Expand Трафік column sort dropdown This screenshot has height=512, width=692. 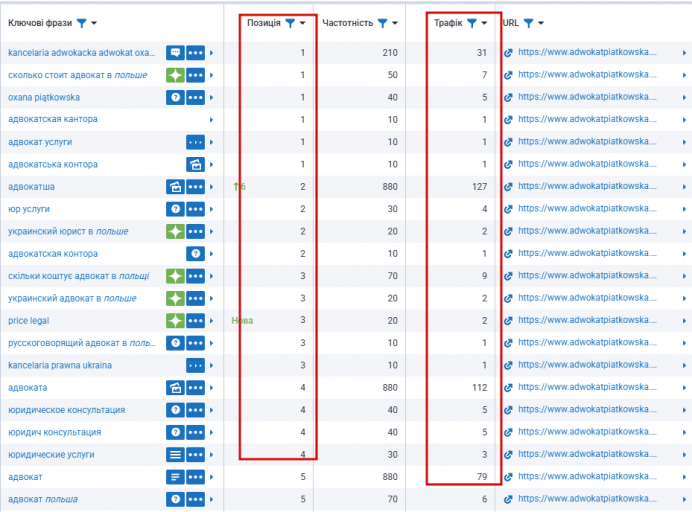point(484,23)
